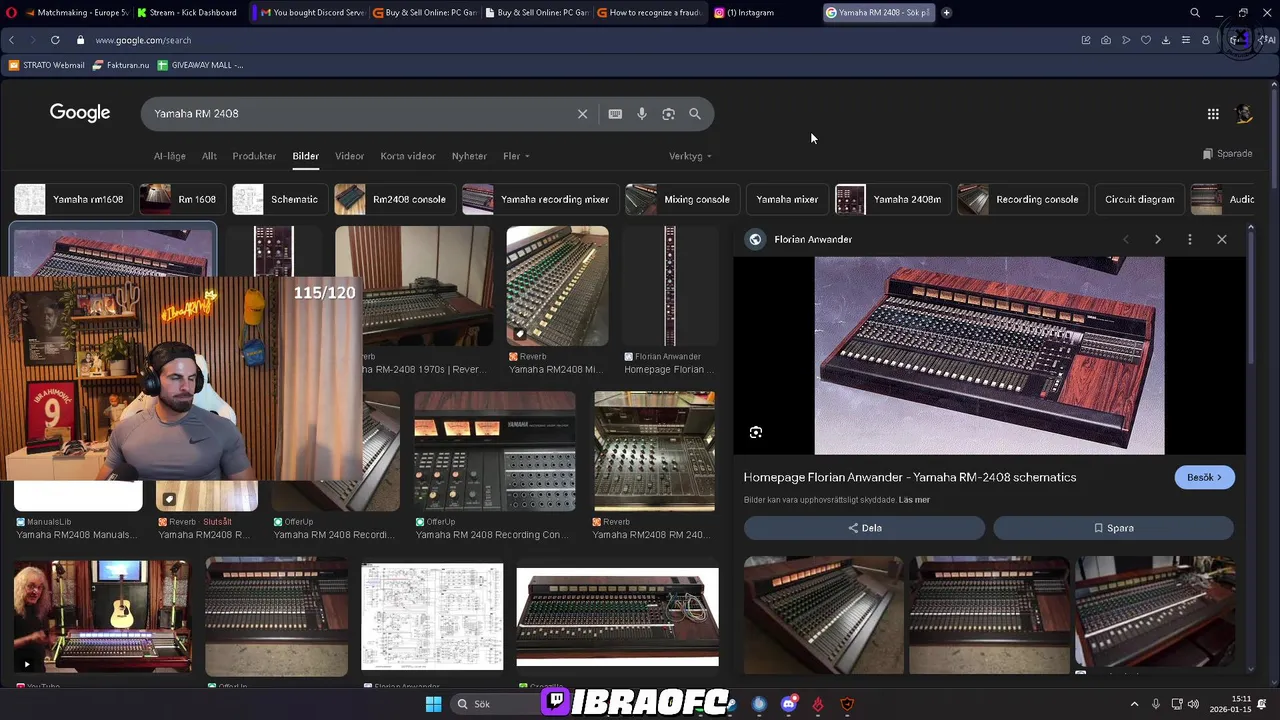Open Homepage Florian Anwander schematics title link
Screen dimensions: 1280x720
pos(910,477)
